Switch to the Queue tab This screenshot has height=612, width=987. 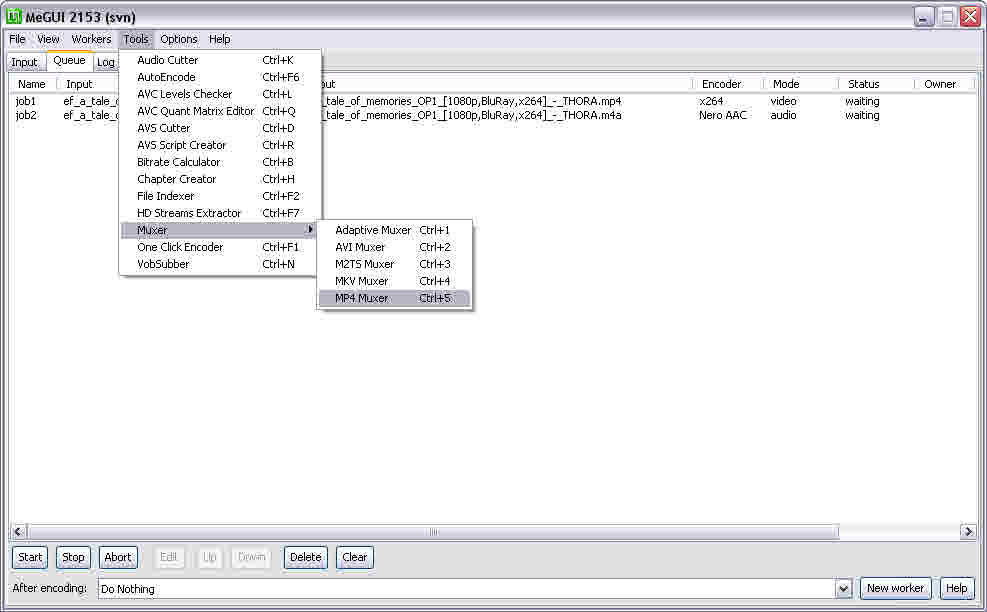[69, 60]
